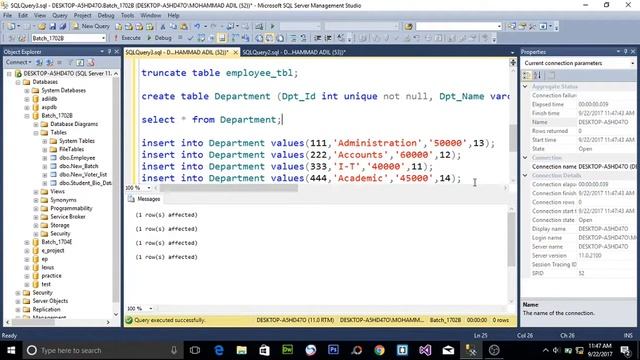Image resolution: width=640 pixels, height=360 pixels.
Task: Click the New Query toolbar button
Action: [91, 26]
